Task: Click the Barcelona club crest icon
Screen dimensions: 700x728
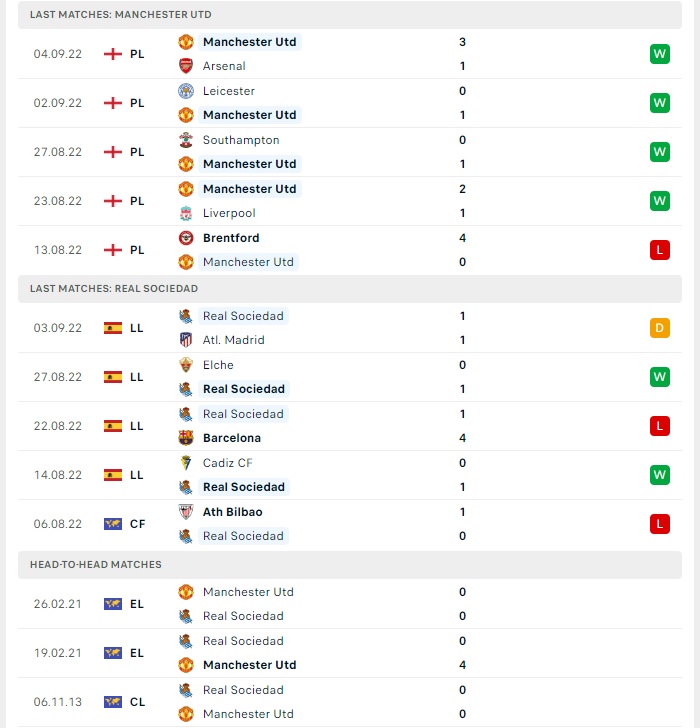Action: [186, 438]
